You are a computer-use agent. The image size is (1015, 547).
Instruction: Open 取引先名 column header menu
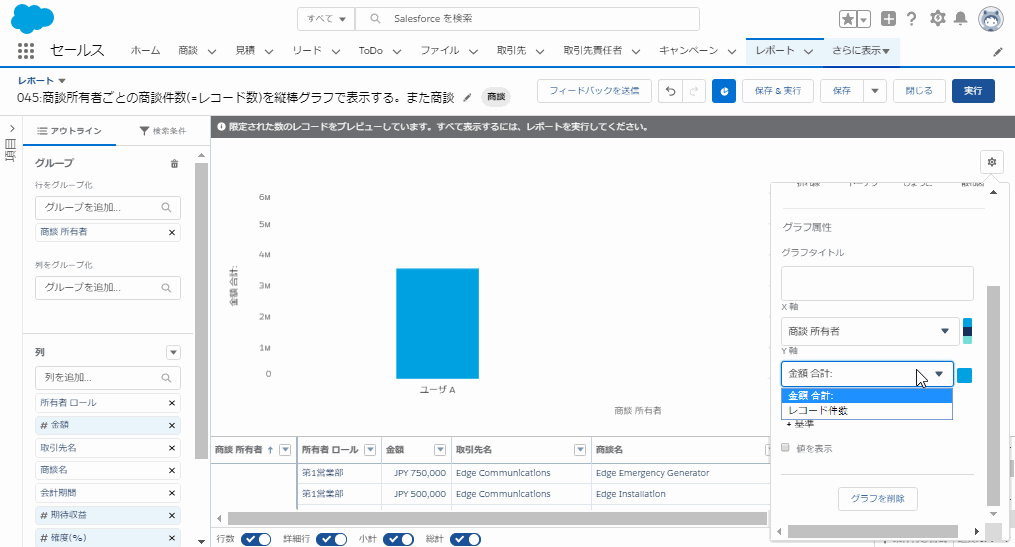(580, 450)
